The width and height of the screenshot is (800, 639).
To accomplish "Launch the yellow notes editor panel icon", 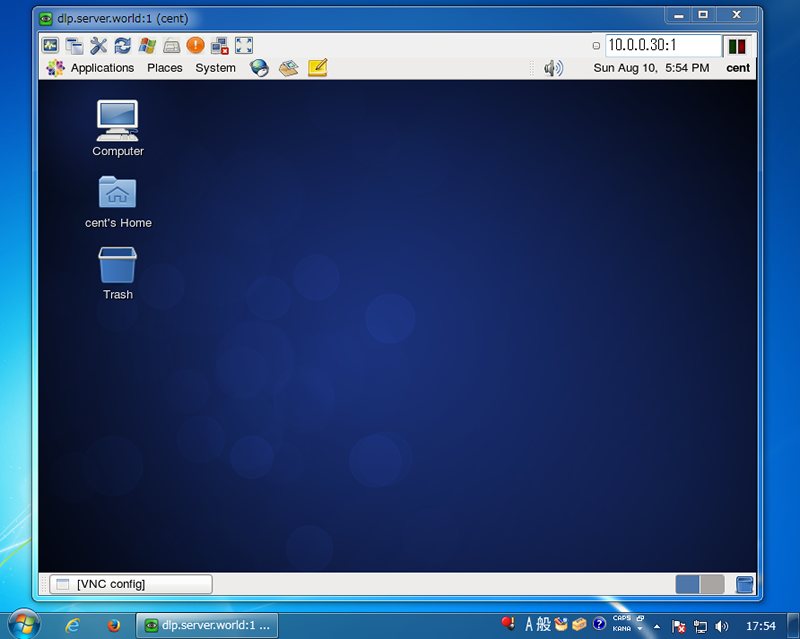I will coord(317,68).
